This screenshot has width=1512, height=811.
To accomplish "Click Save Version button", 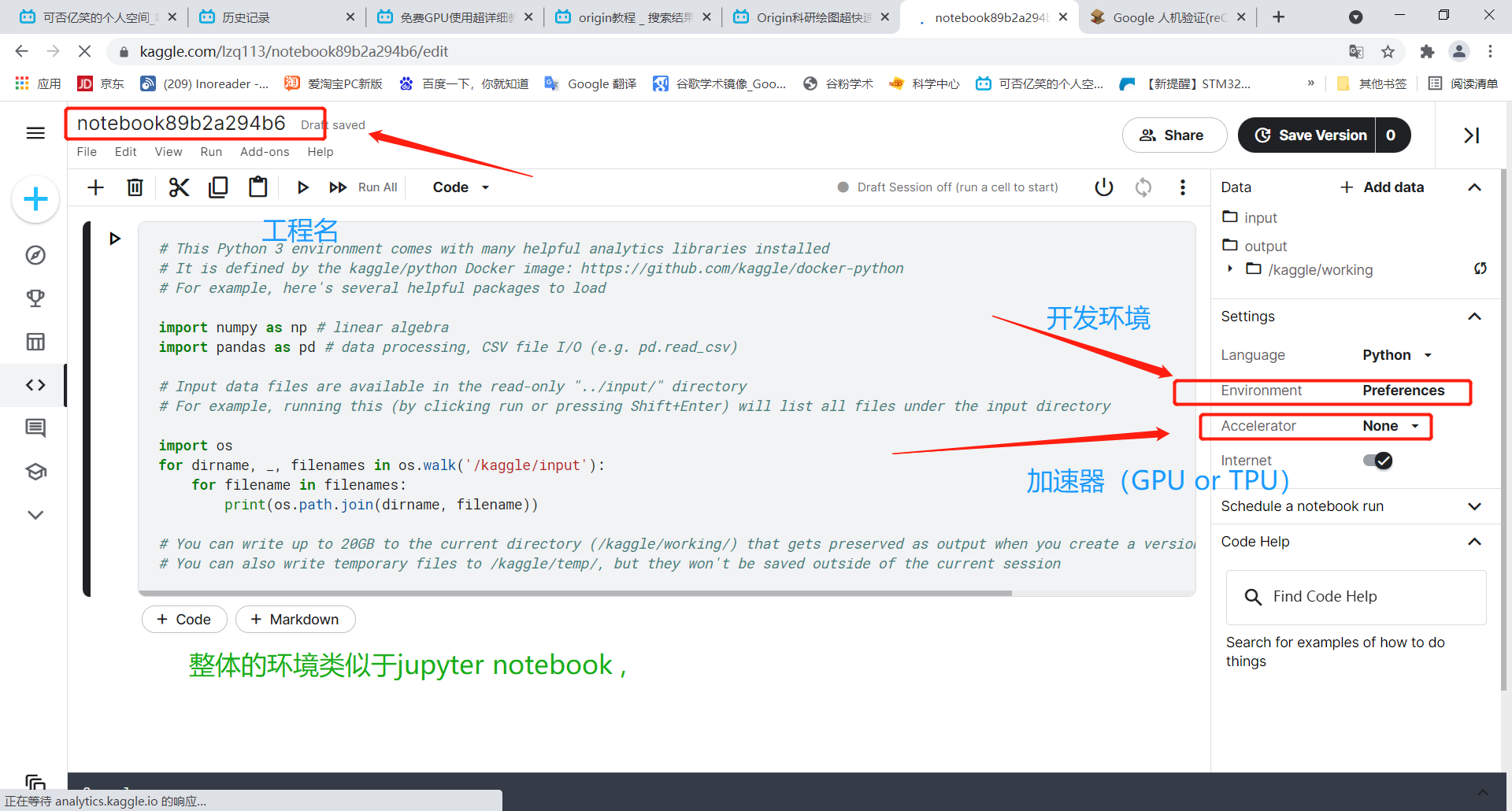I will click(x=1307, y=135).
